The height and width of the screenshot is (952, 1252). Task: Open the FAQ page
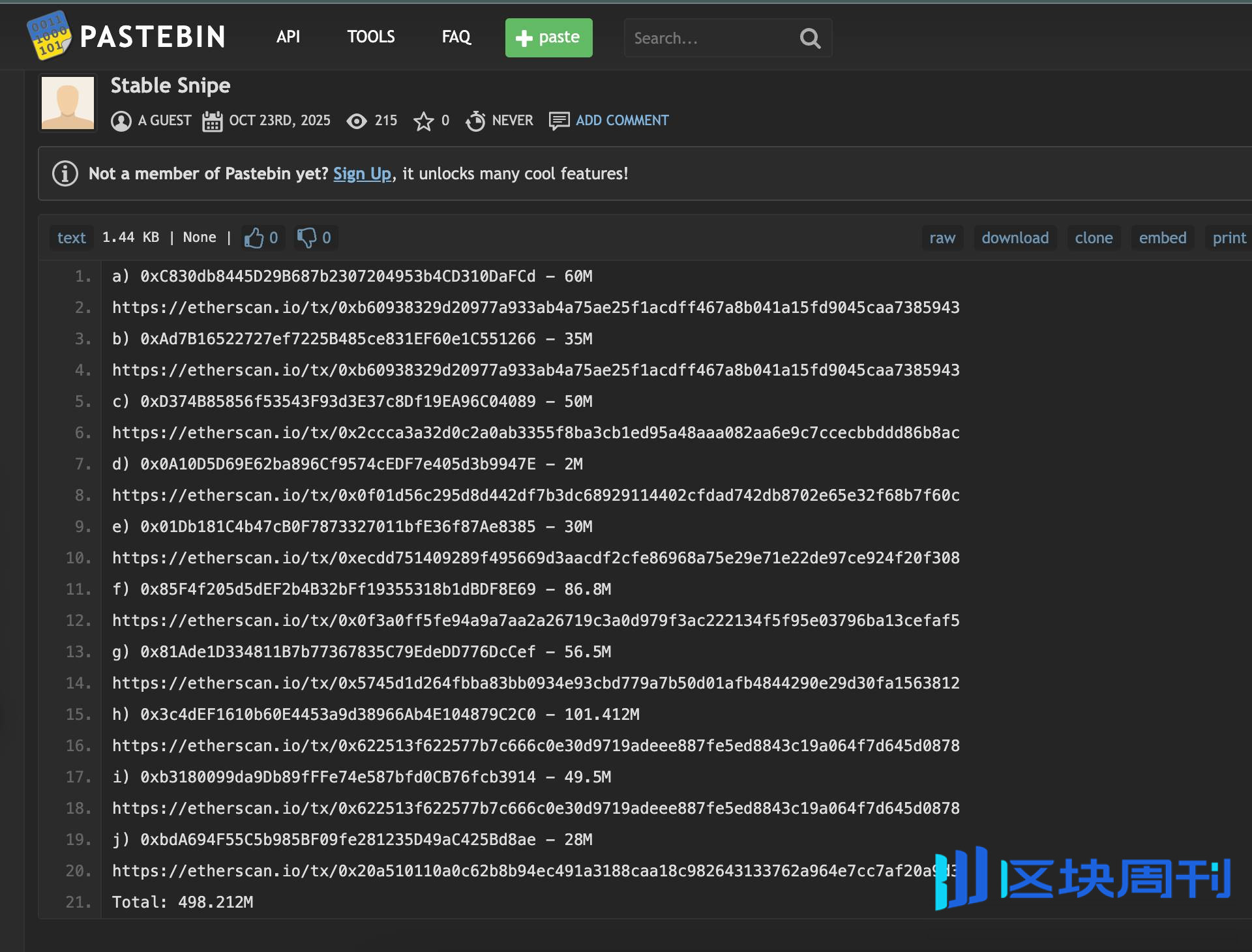(x=456, y=37)
